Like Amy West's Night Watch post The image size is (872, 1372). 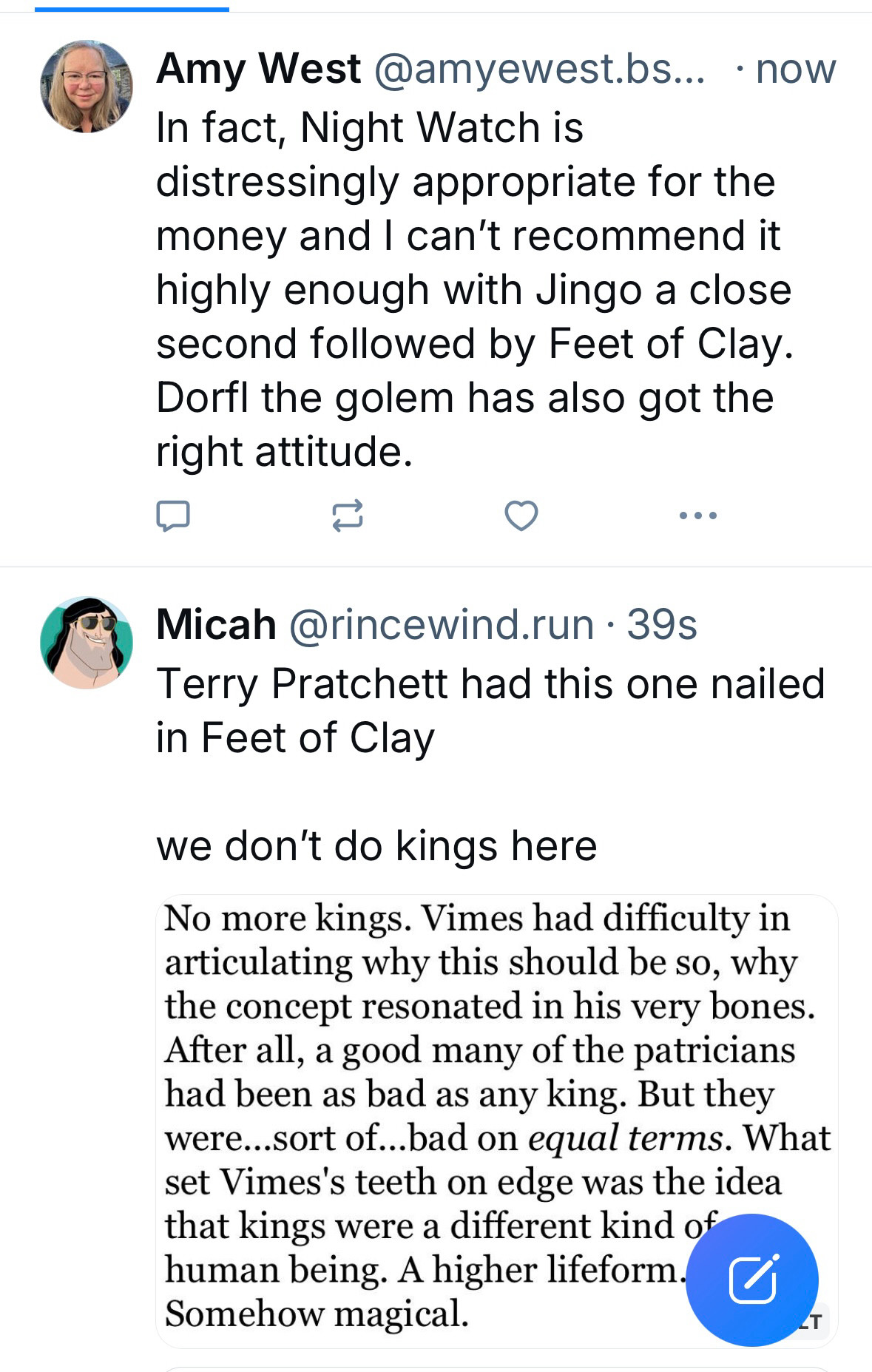click(x=521, y=516)
